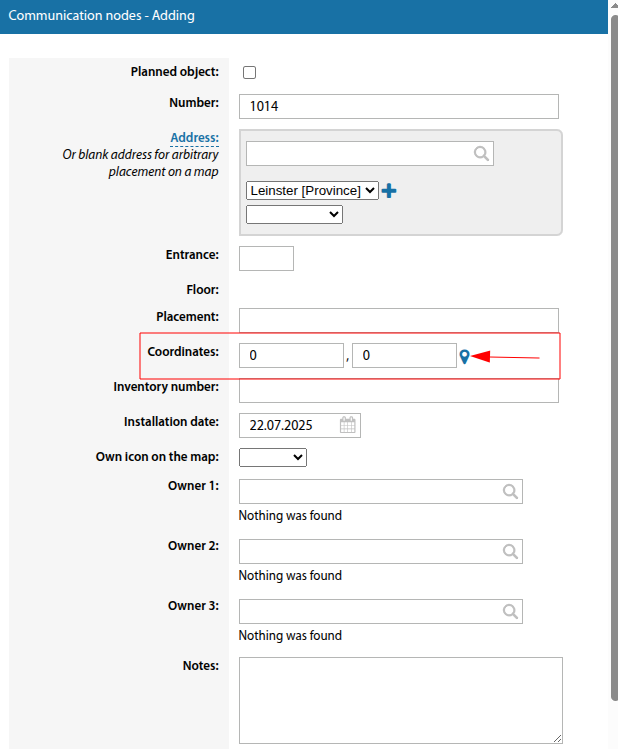Click inside the Notes text area
Screen dimensions: 618x749
click(400, 699)
